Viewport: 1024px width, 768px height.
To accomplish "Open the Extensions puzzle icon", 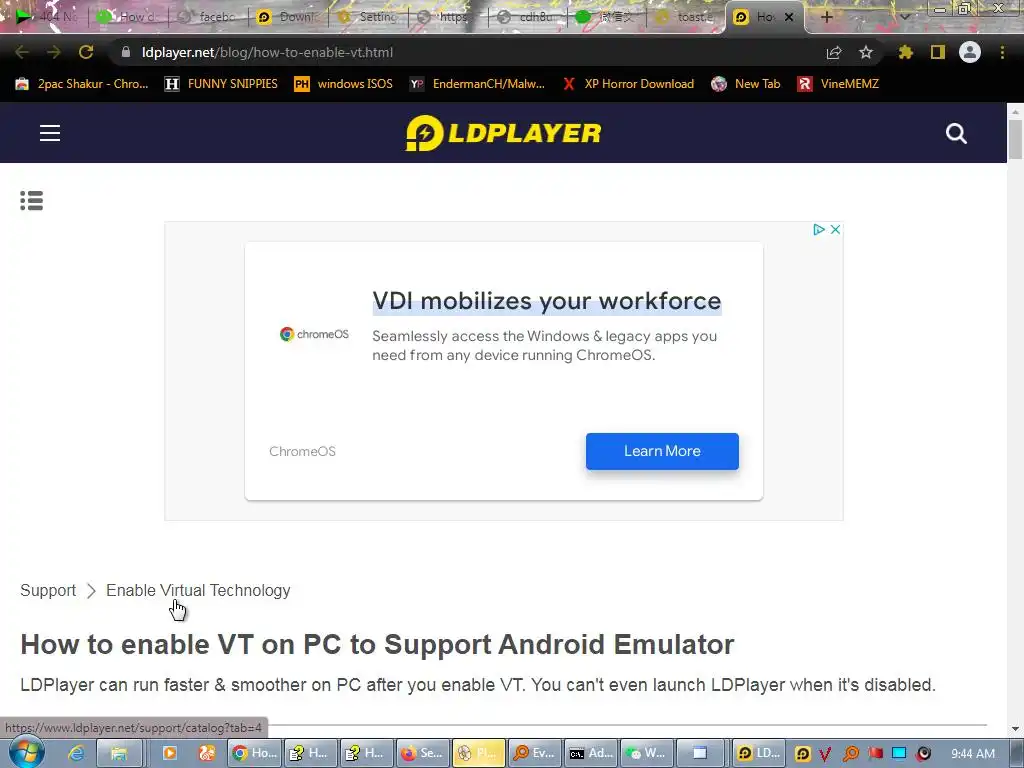I will (905, 52).
